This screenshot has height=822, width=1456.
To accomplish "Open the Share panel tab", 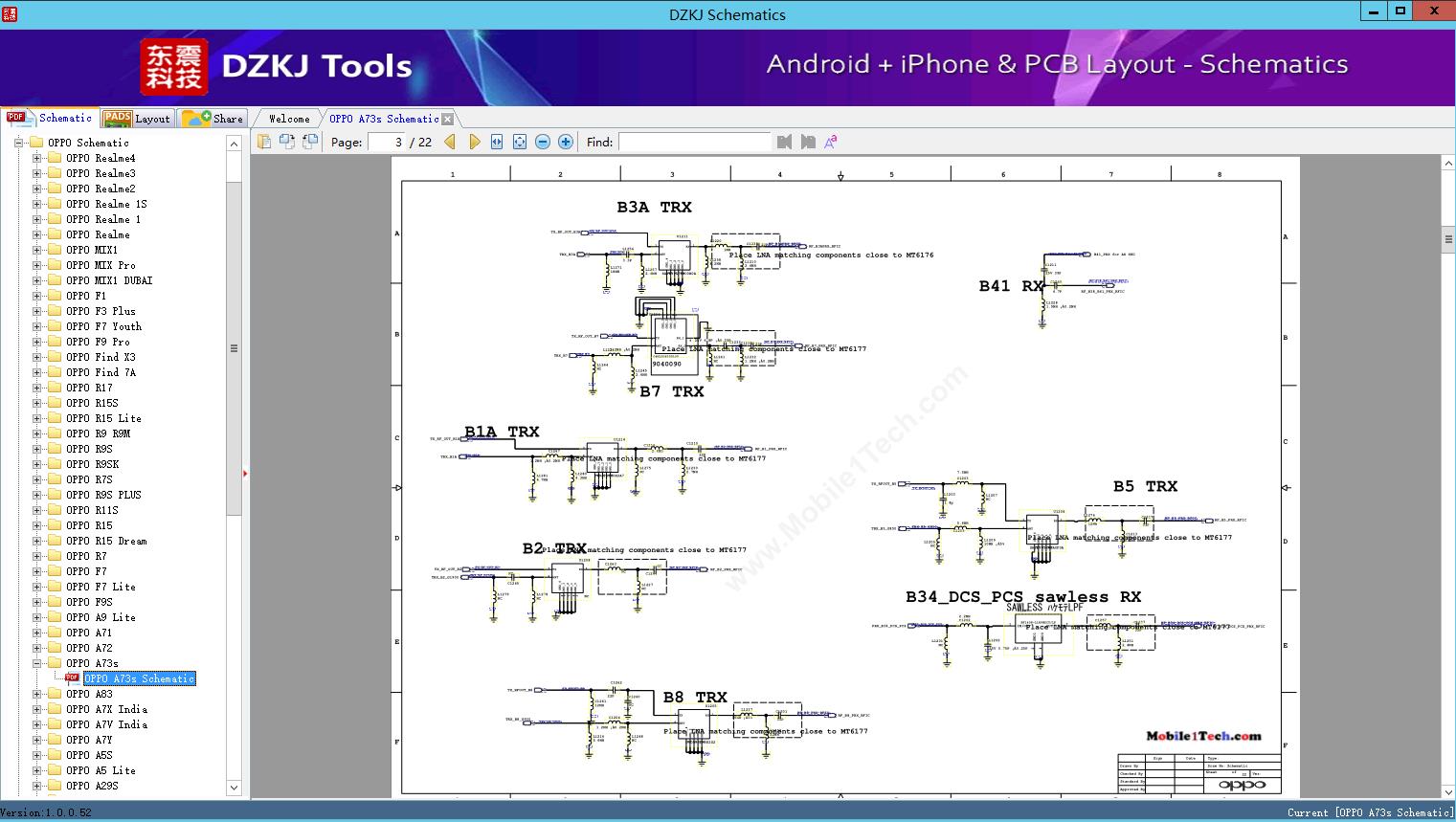I will tap(213, 118).
